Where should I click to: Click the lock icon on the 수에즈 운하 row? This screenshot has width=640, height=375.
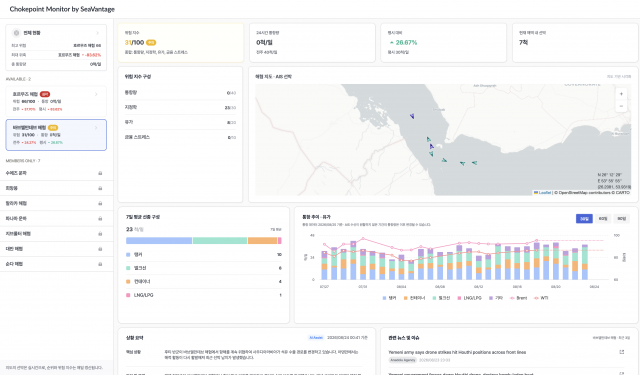click(100, 173)
